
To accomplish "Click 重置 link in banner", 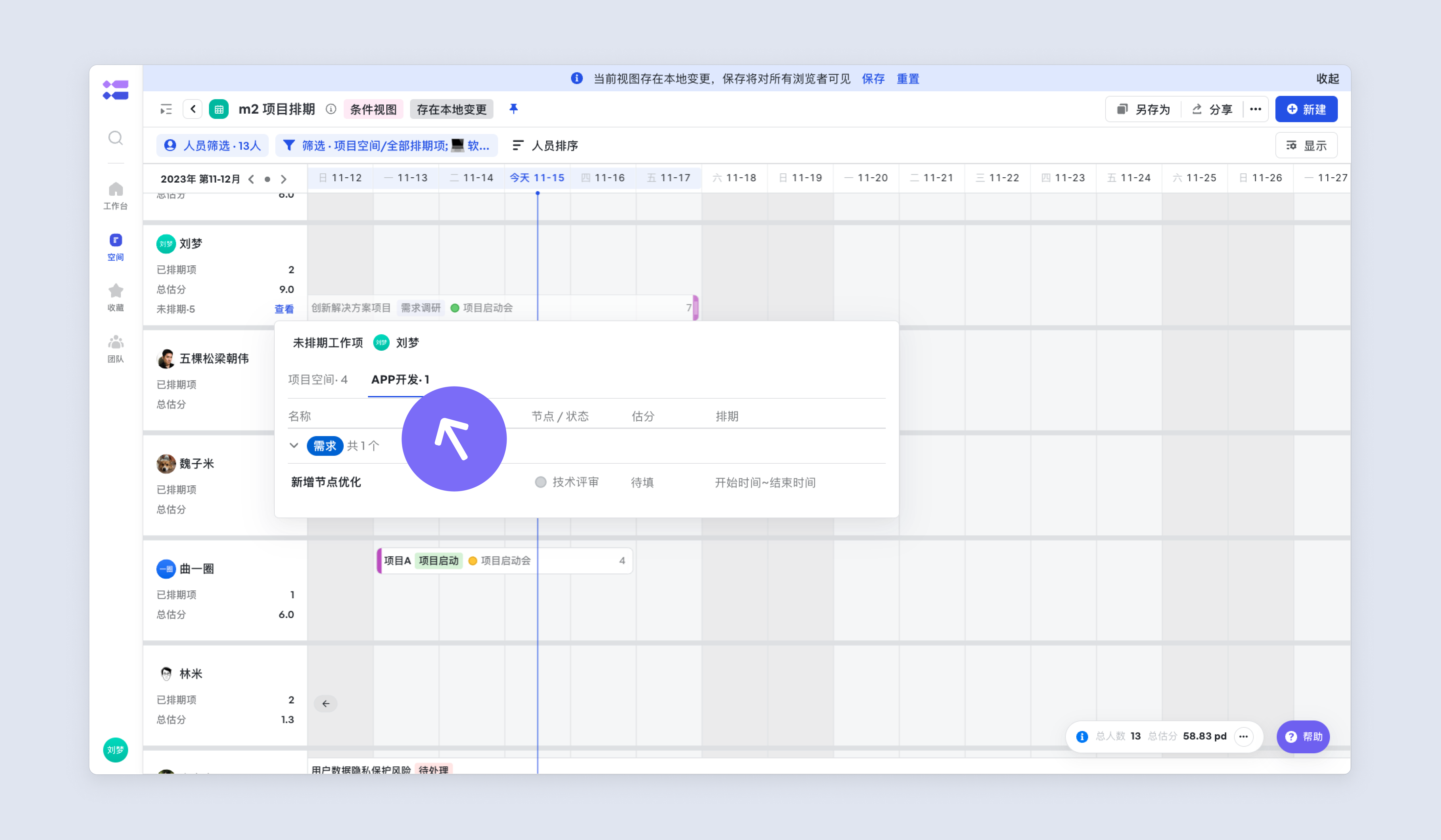I will pos(908,78).
